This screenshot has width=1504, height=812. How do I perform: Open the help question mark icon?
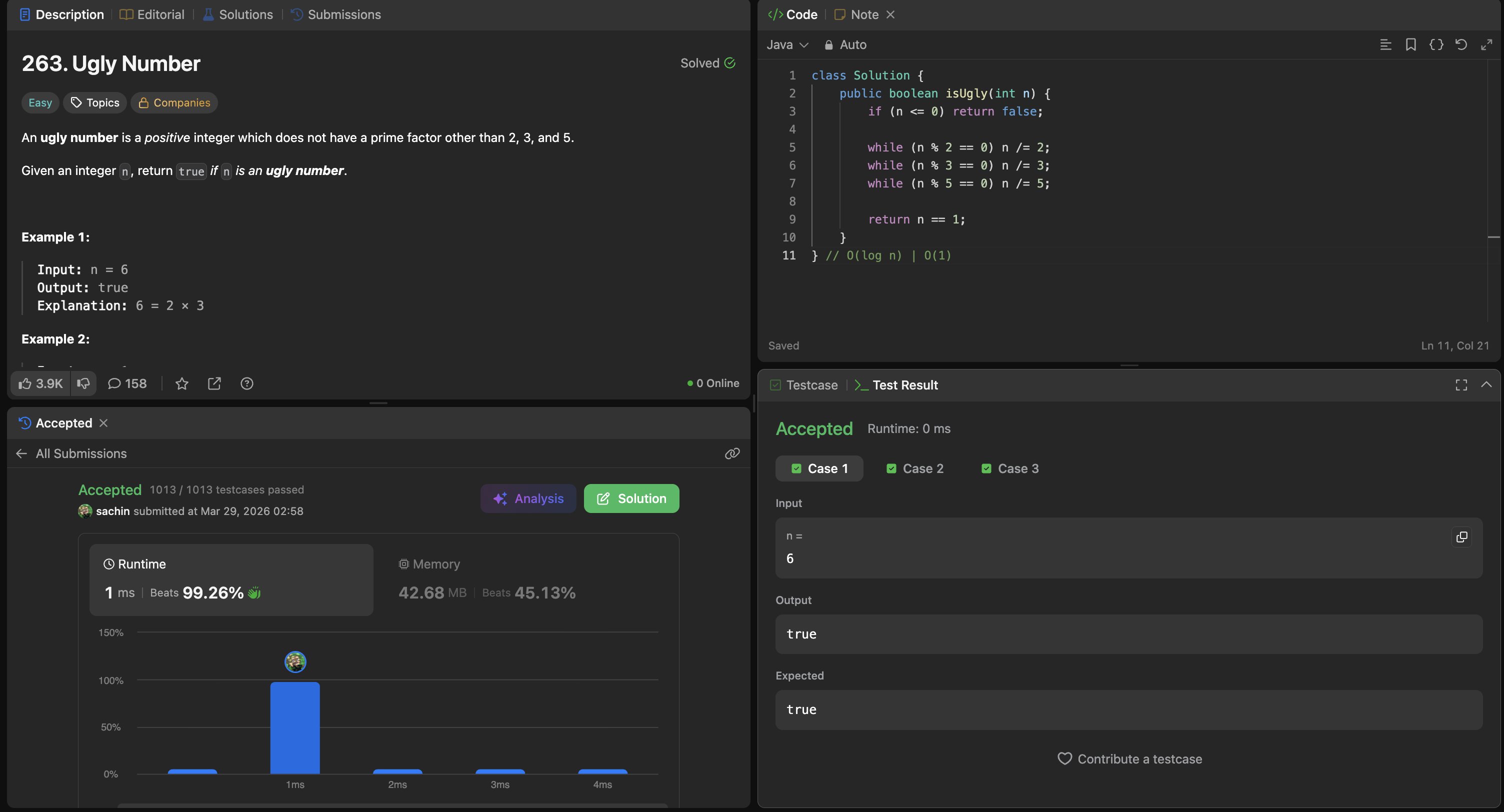[x=247, y=383]
